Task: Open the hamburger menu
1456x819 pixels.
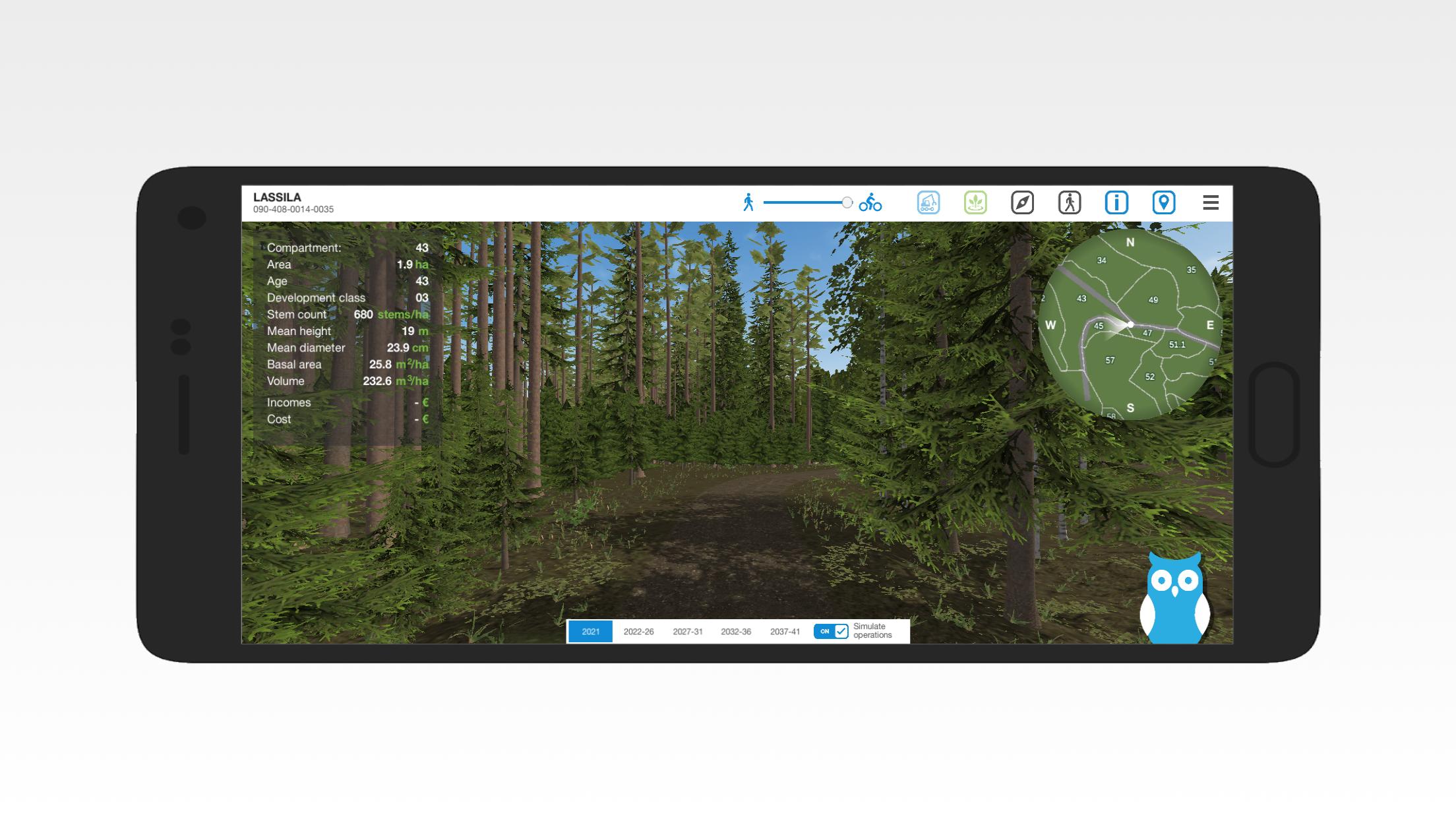Action: pos(1211,202)
